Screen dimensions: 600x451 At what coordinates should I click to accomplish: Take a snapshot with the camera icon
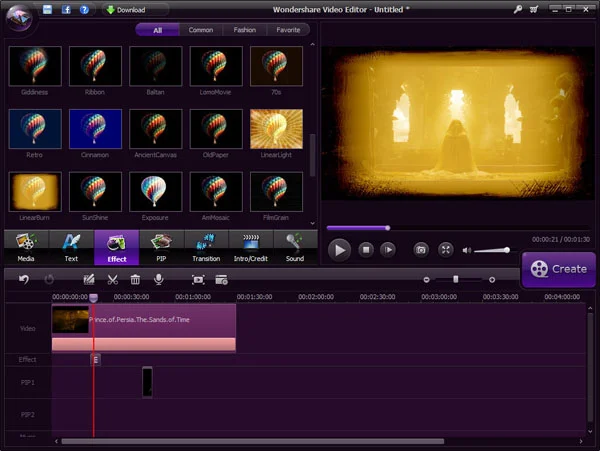pyautogui.click(x=421, y=249)
